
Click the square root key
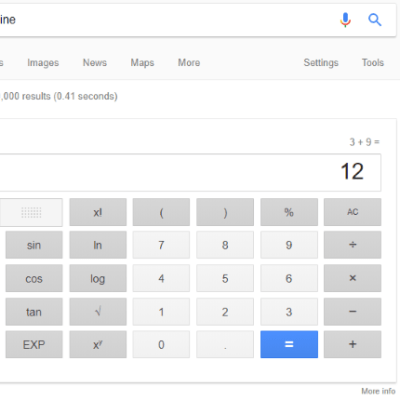coord(98,312)
